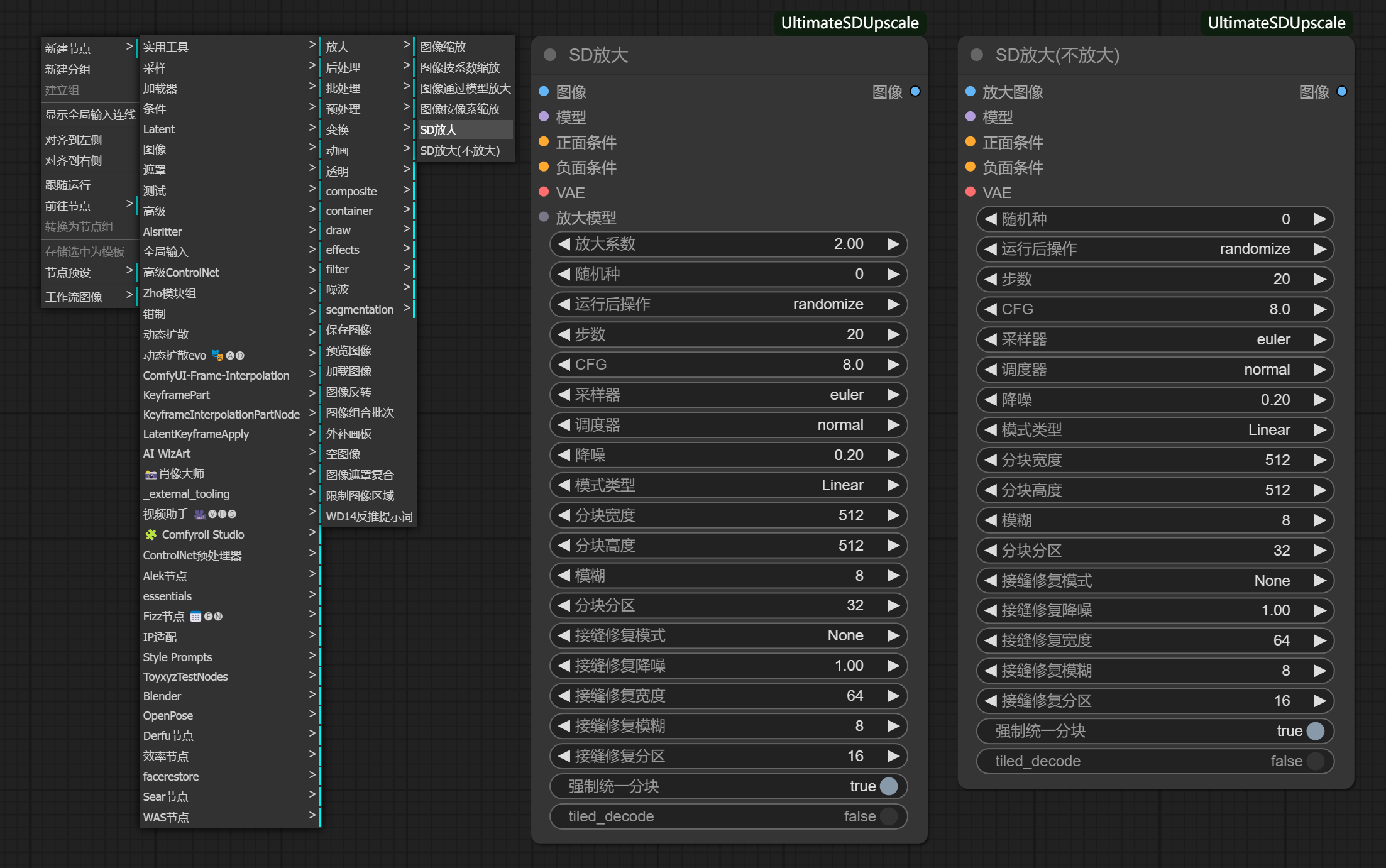
Task: Increase 分块宽度 in the SD放大(不放大) node
Action: point(1320,460)
